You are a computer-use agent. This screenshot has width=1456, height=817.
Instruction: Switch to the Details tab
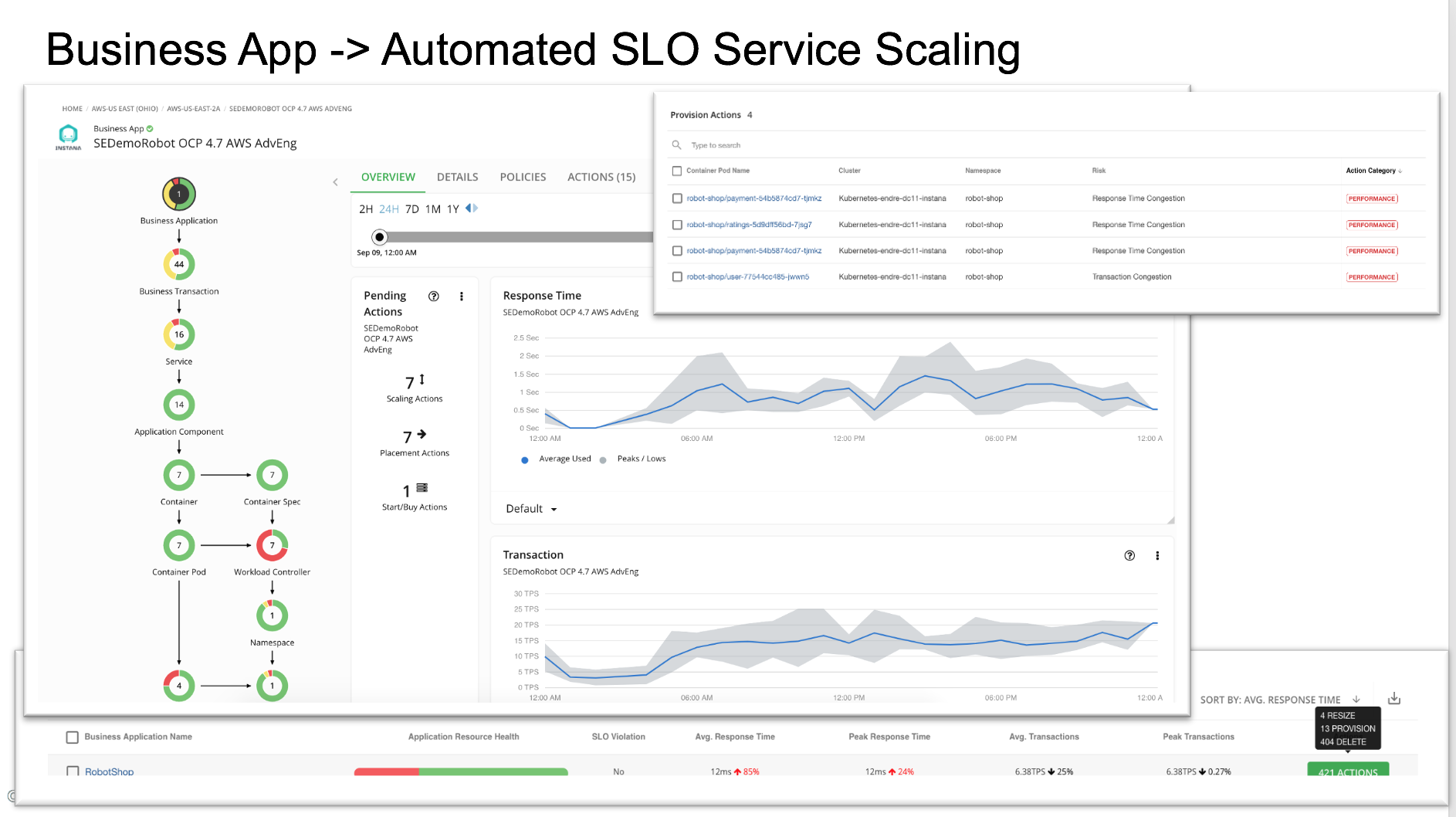(x=457, y=177)
